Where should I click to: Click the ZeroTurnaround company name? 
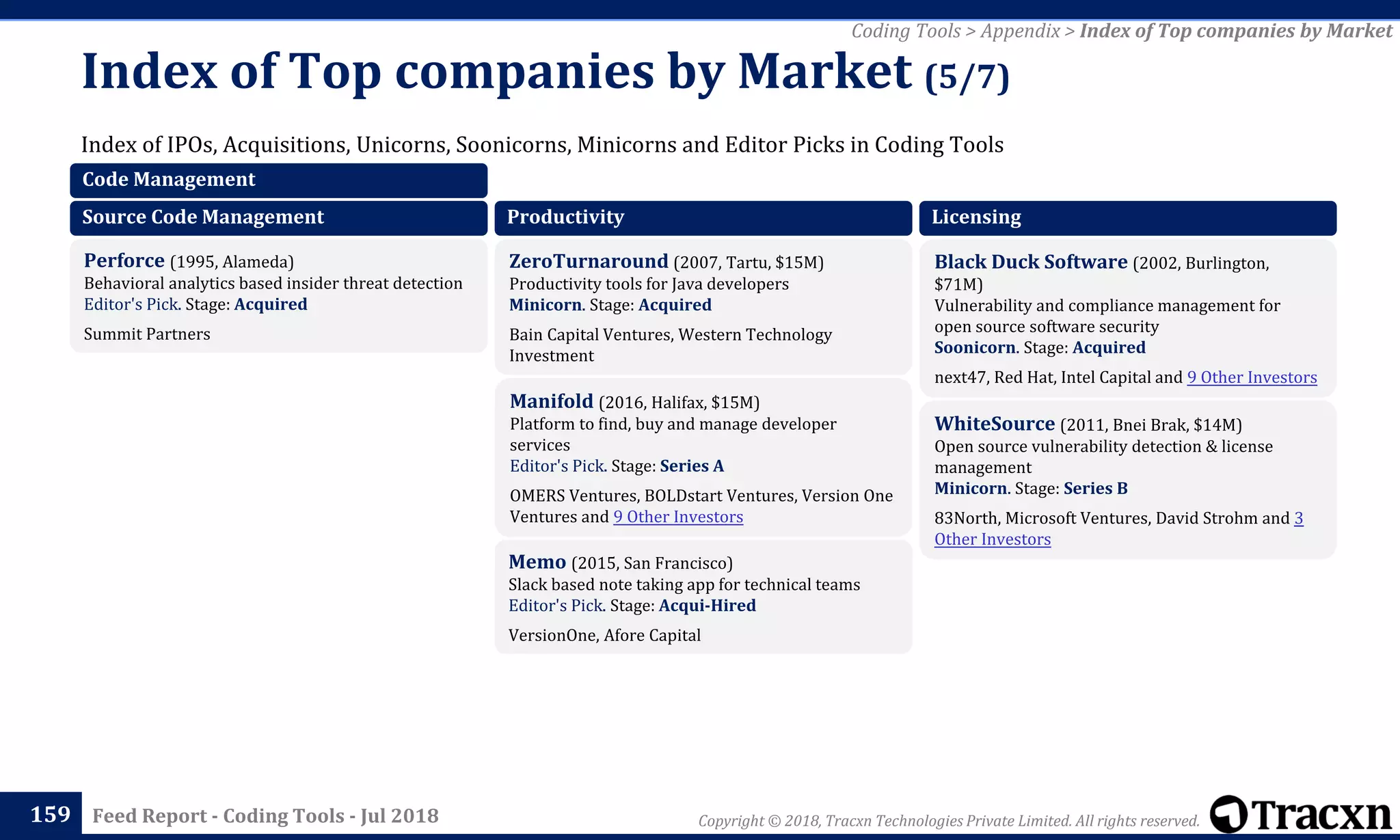coord(589,261)
